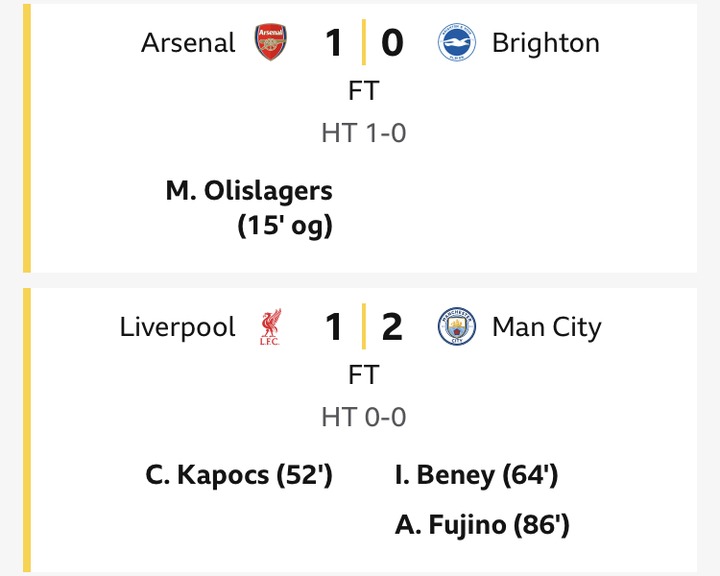Viewport: 720px width, 576px height.
Task: Click FT status under Arsenal match
Action: click(x=363, y=91)
